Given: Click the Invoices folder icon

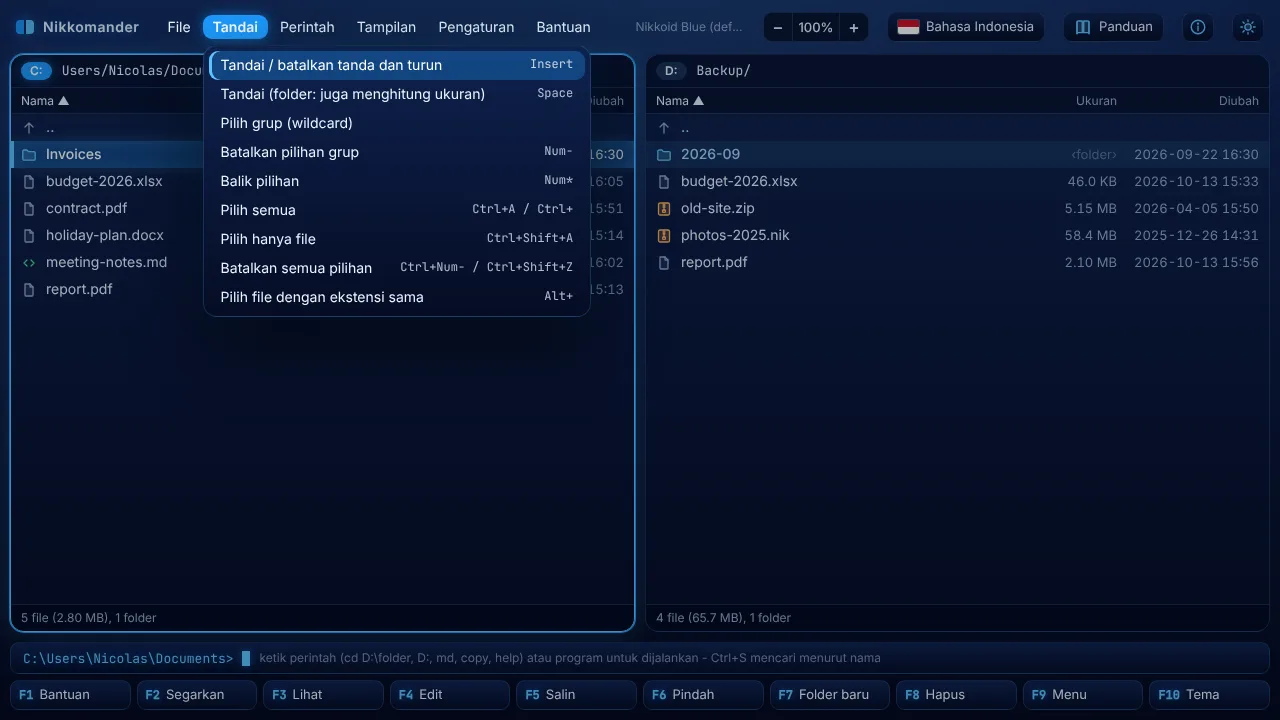Looking at the screenshot, I should click(29, 155).
